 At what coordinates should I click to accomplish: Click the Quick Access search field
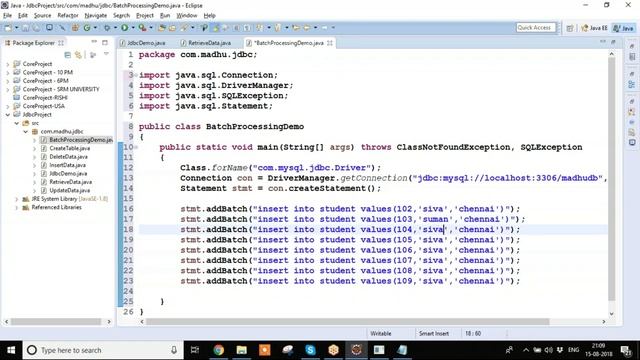coord(536,27)
